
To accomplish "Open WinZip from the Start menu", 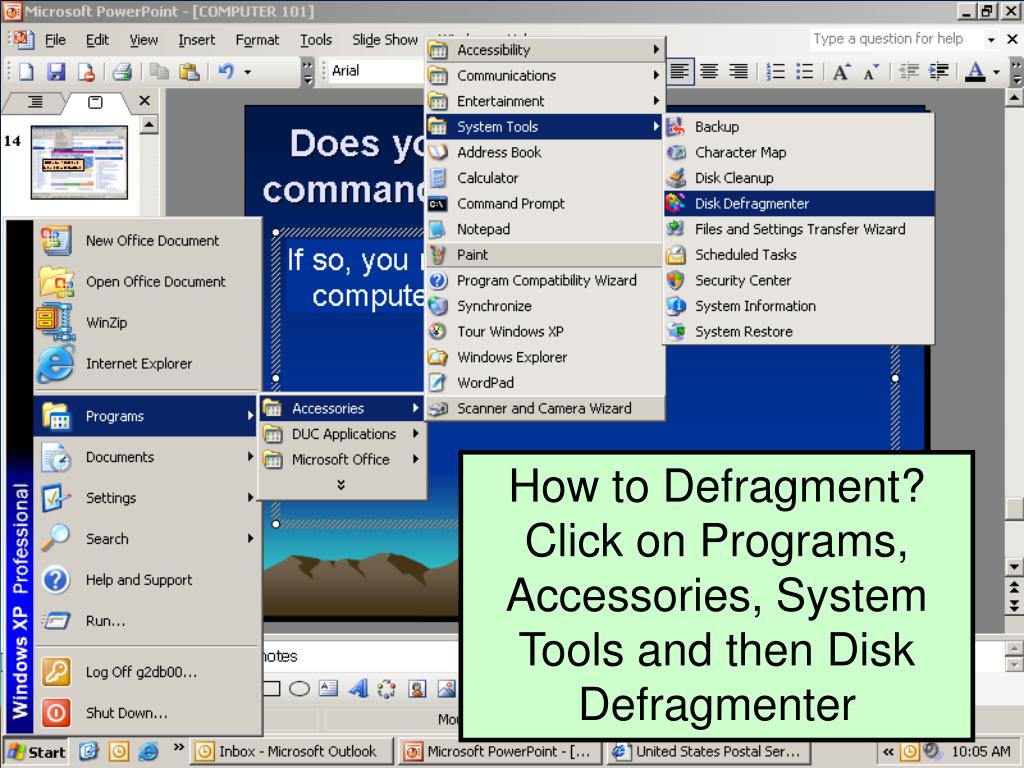I will (x=148, y=323).
